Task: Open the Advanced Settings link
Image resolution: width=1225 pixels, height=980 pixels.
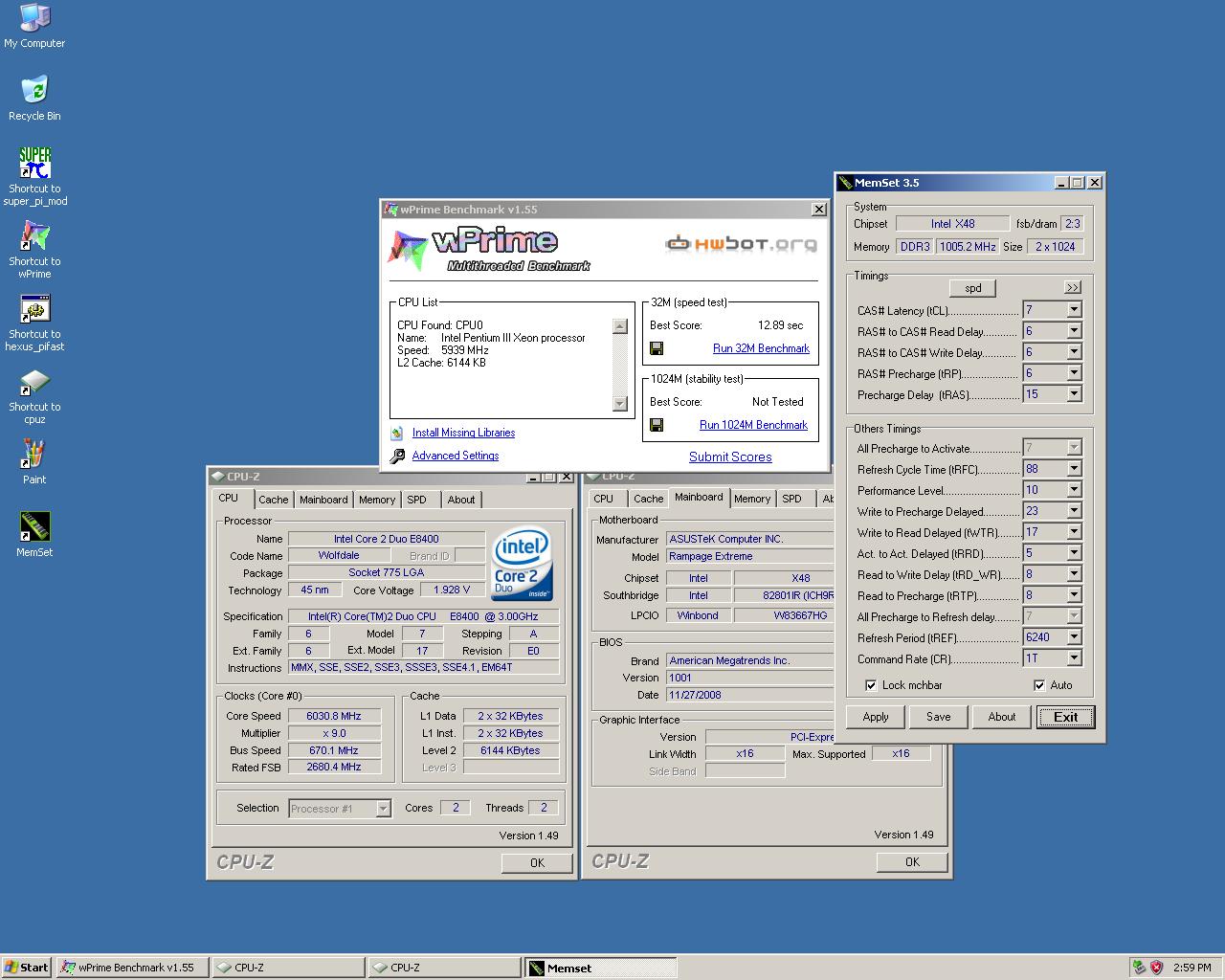Action: coord(456,456)
